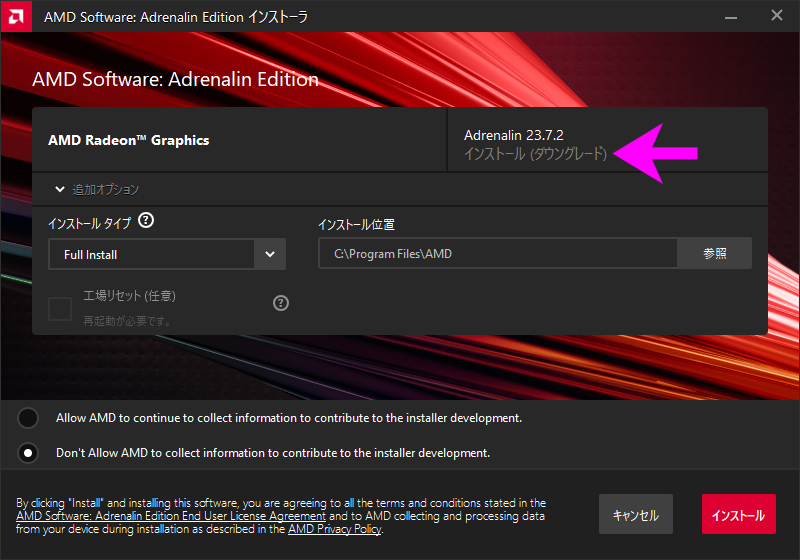Viewport: 800px width, 560px height.
Task: Click the install location path field
Action: 498,253
